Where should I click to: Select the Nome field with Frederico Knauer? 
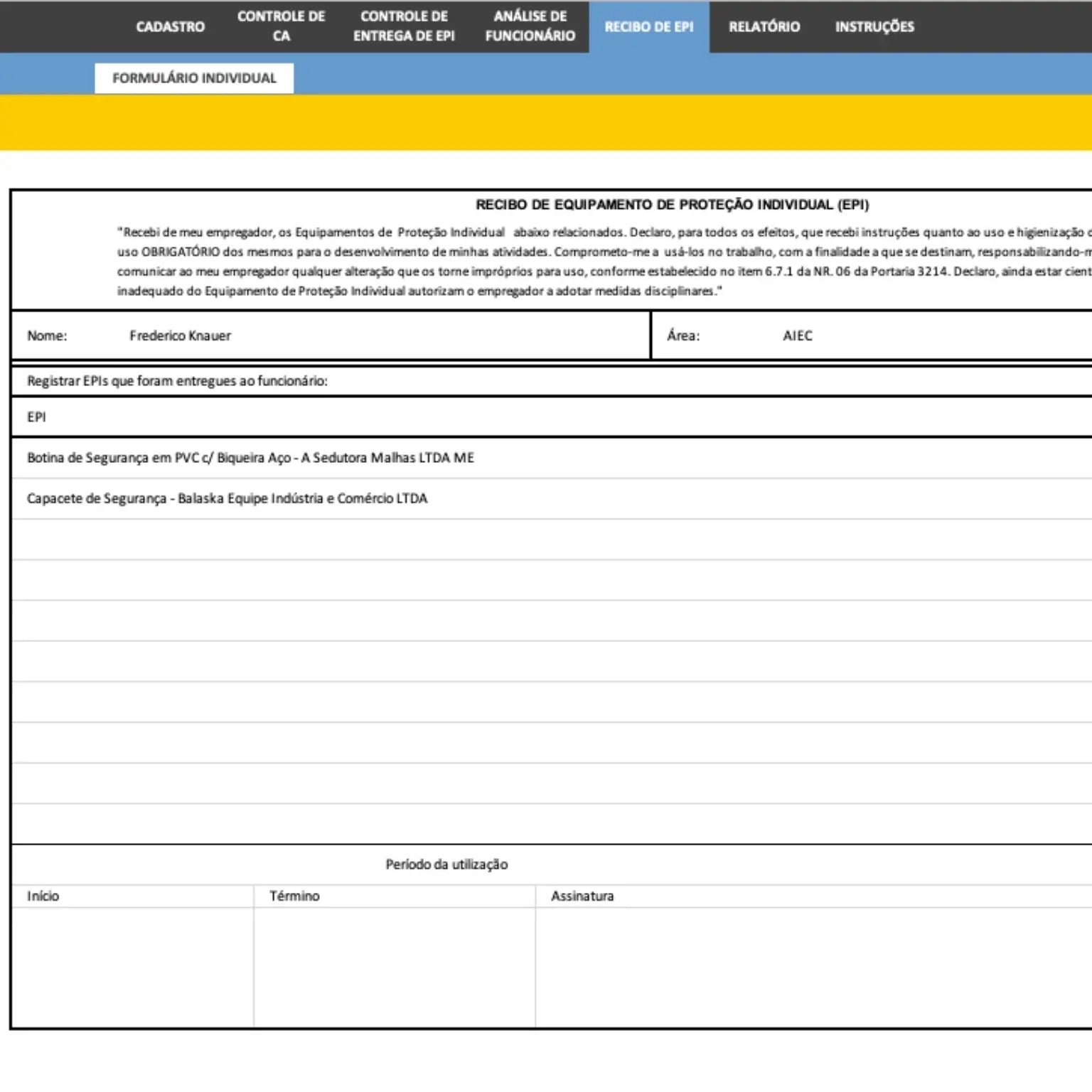(x=180, y=336)
